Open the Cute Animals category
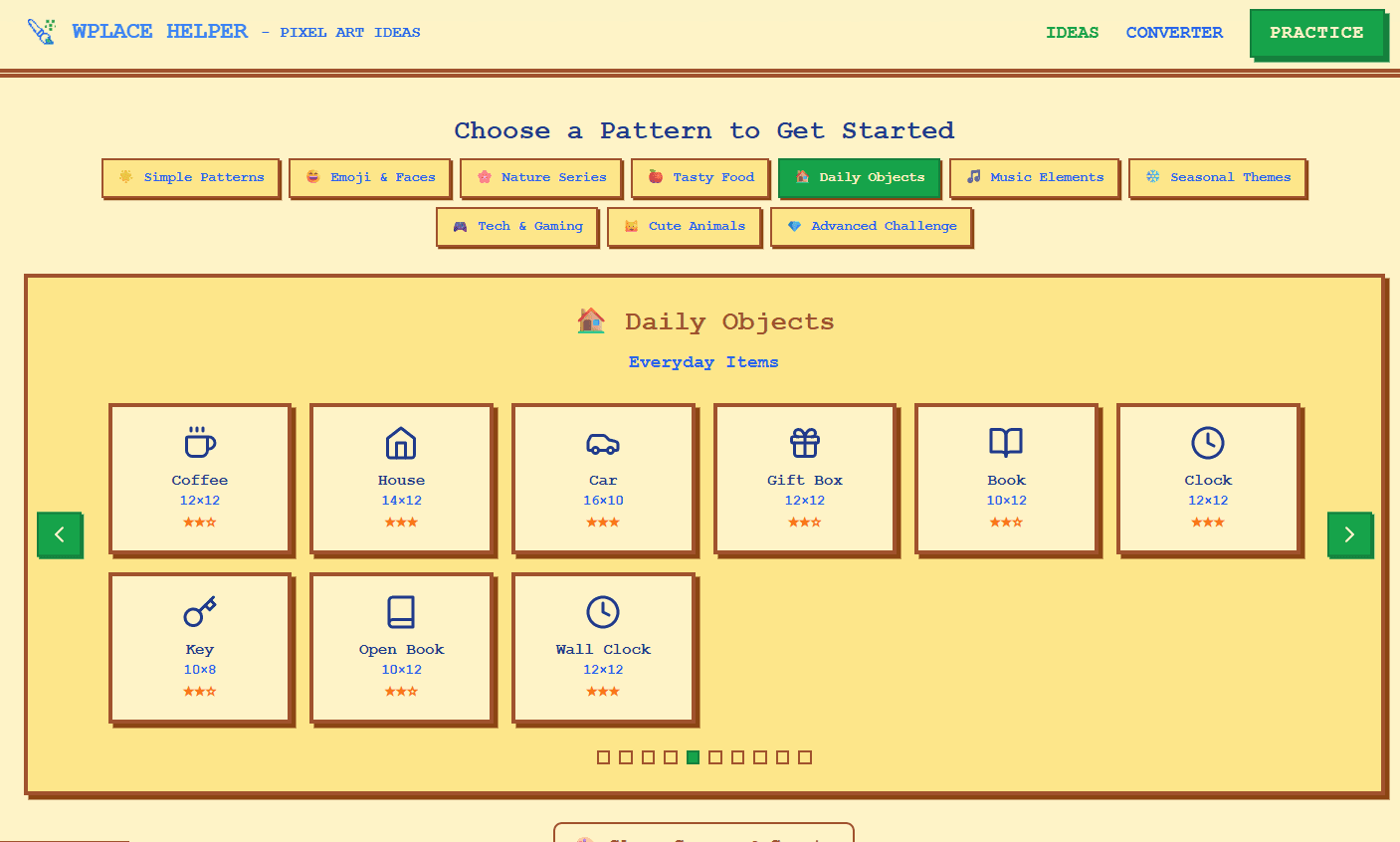The image size is (1400, 842). (685, 226)
